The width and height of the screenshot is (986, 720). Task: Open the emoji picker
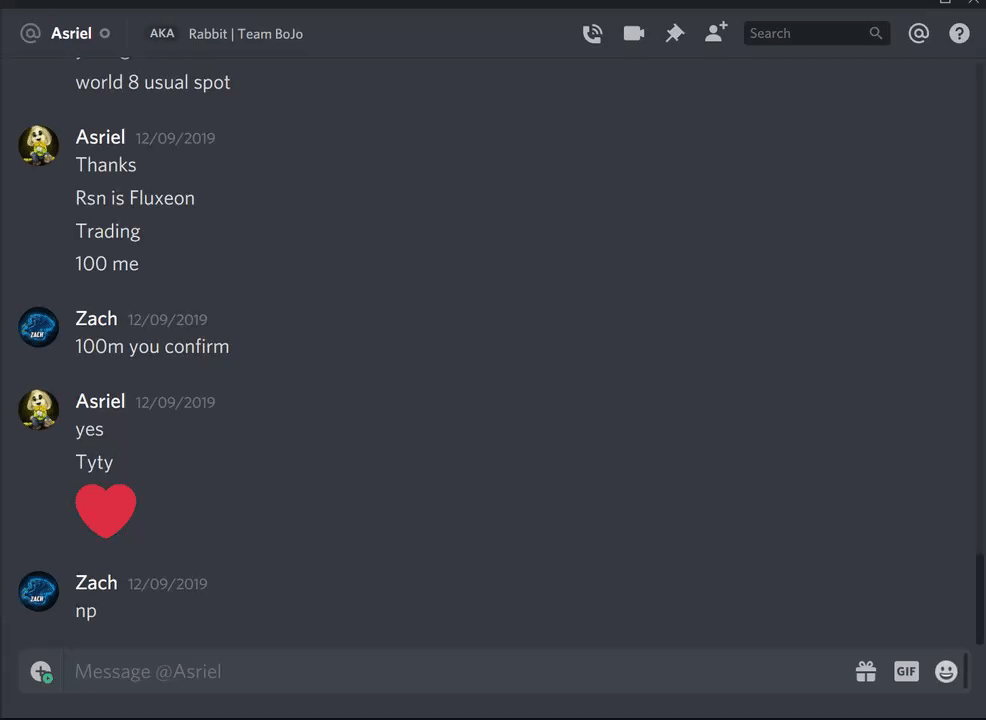946,672
